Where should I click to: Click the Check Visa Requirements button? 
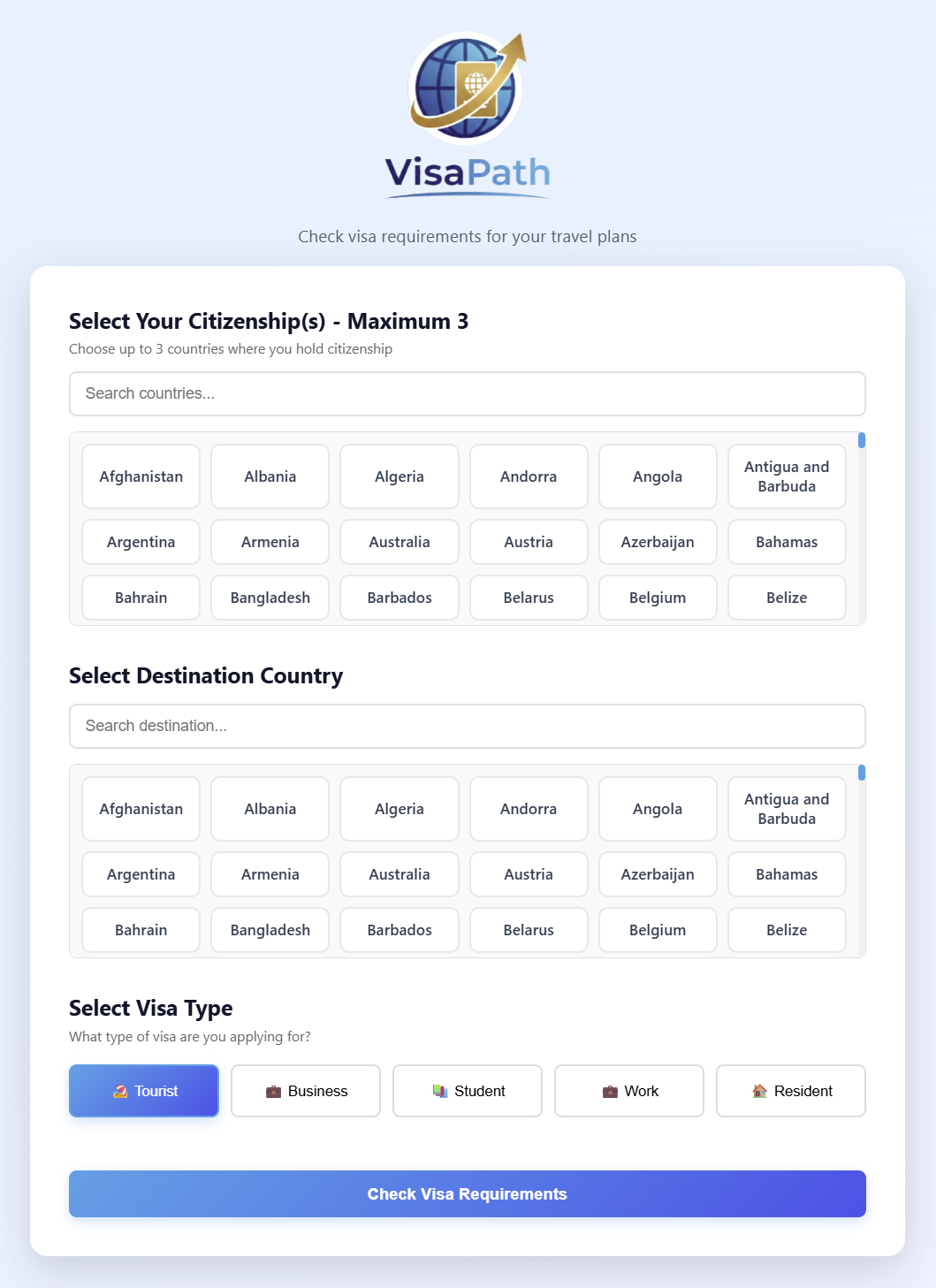click(x=468, y=1194)
